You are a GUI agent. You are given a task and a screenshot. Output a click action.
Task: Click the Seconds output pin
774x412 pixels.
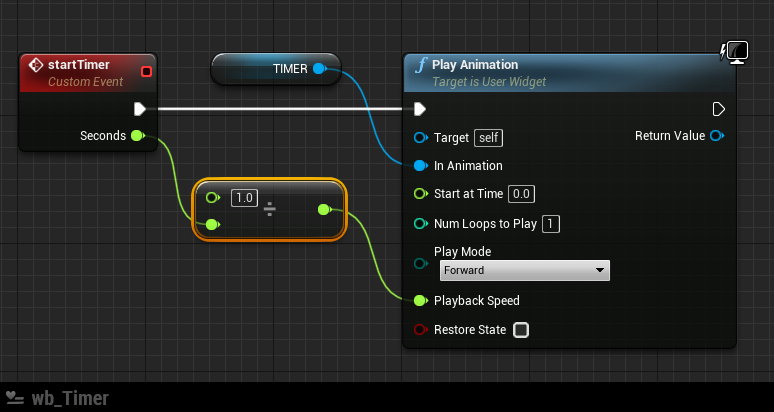(138, 136)
